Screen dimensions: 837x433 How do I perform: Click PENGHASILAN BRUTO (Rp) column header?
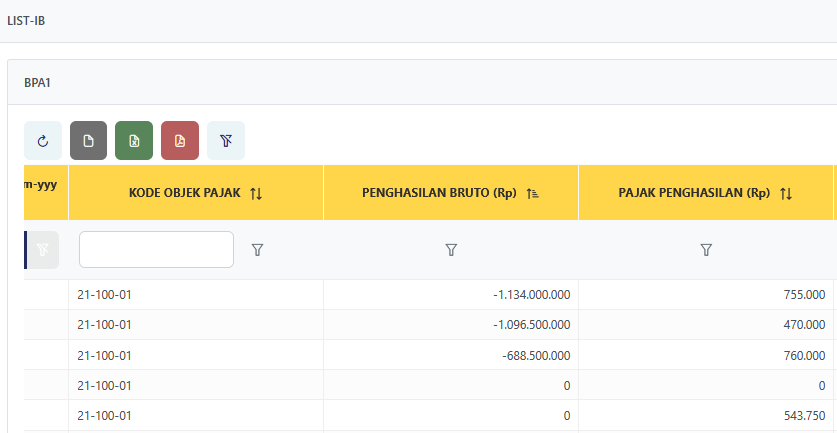[x=451, y=193]
